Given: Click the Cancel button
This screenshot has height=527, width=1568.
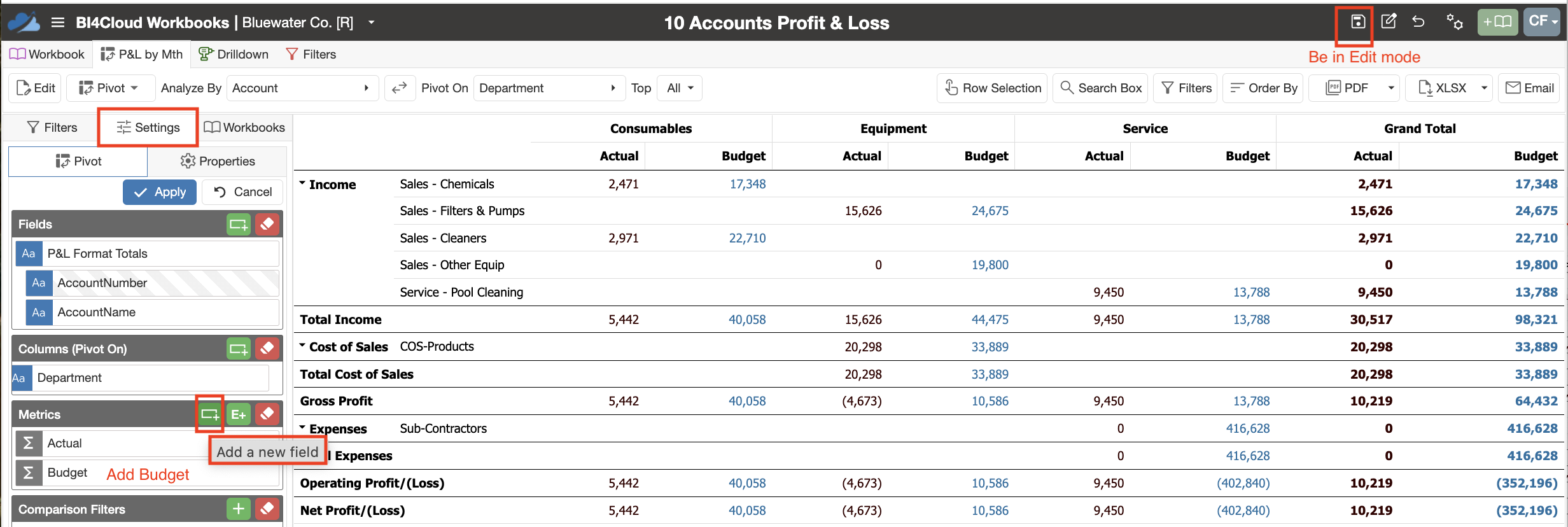Looking at the screenshot, I should click(x=242, y=192).
